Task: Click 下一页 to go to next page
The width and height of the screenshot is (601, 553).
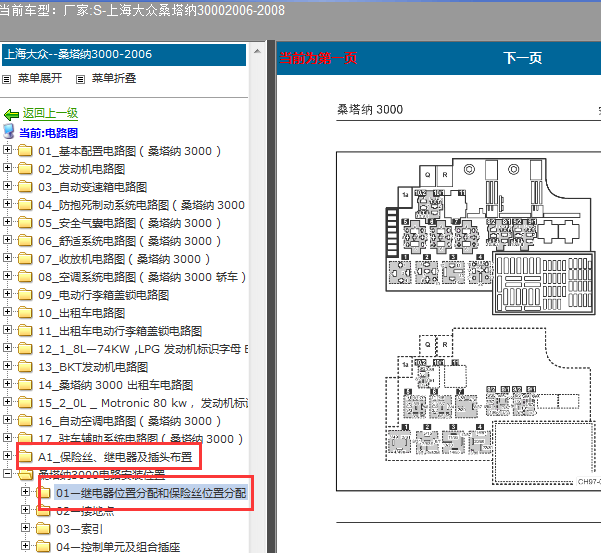Action: [522, 58]
